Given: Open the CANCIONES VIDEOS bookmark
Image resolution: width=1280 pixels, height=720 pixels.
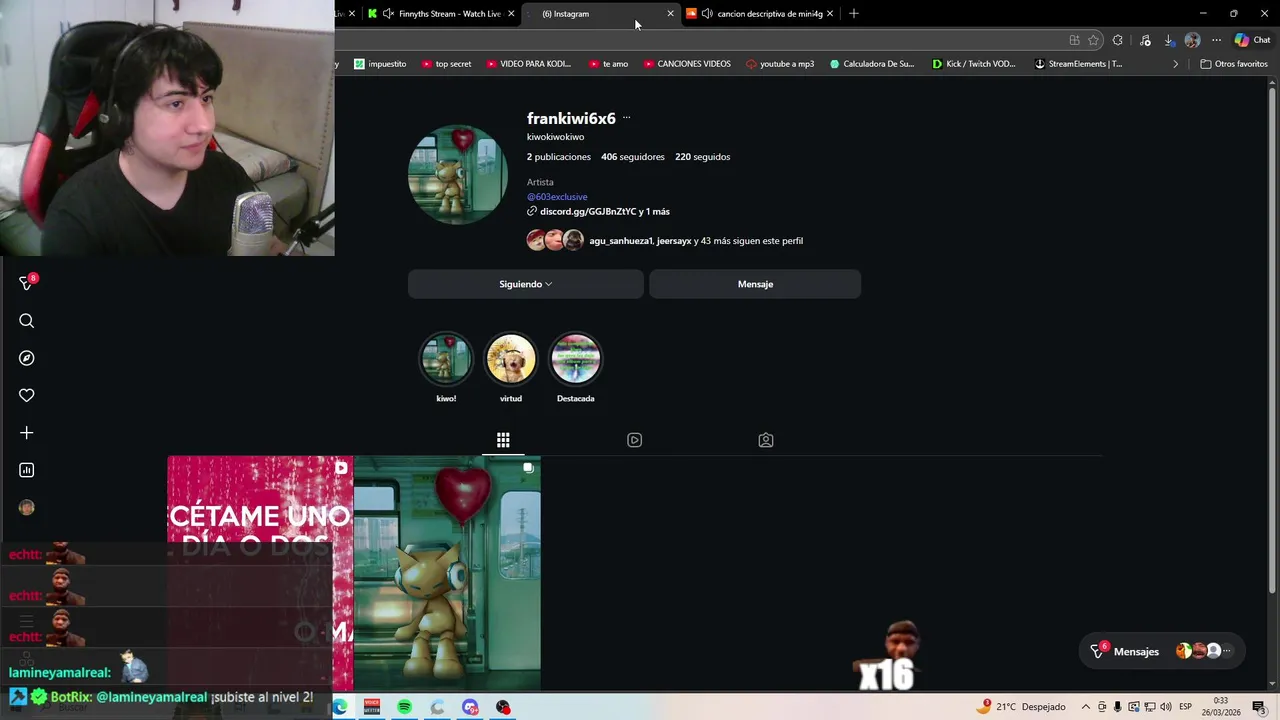Looking at the screenshot, I should 687,64.
